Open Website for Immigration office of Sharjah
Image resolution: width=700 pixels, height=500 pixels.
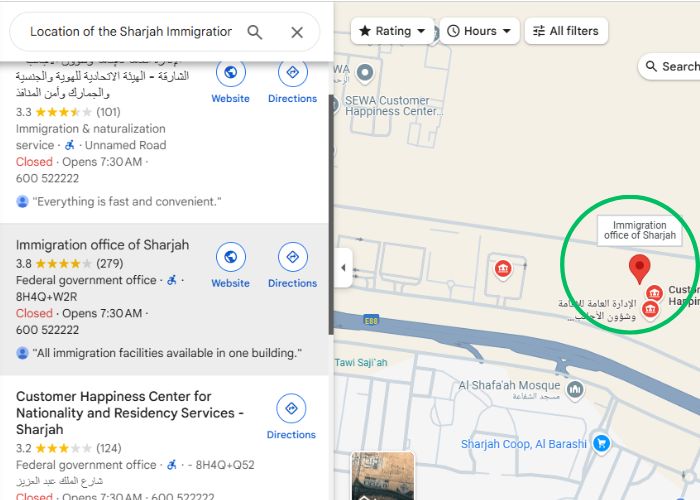(x=230, y=266)
